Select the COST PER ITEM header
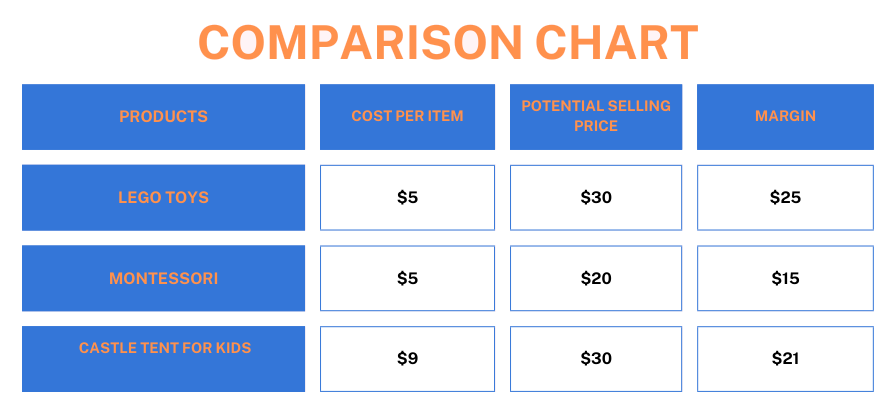Viewport: 894px width, 406px height. pyautogui.click(x=407, y=117)
